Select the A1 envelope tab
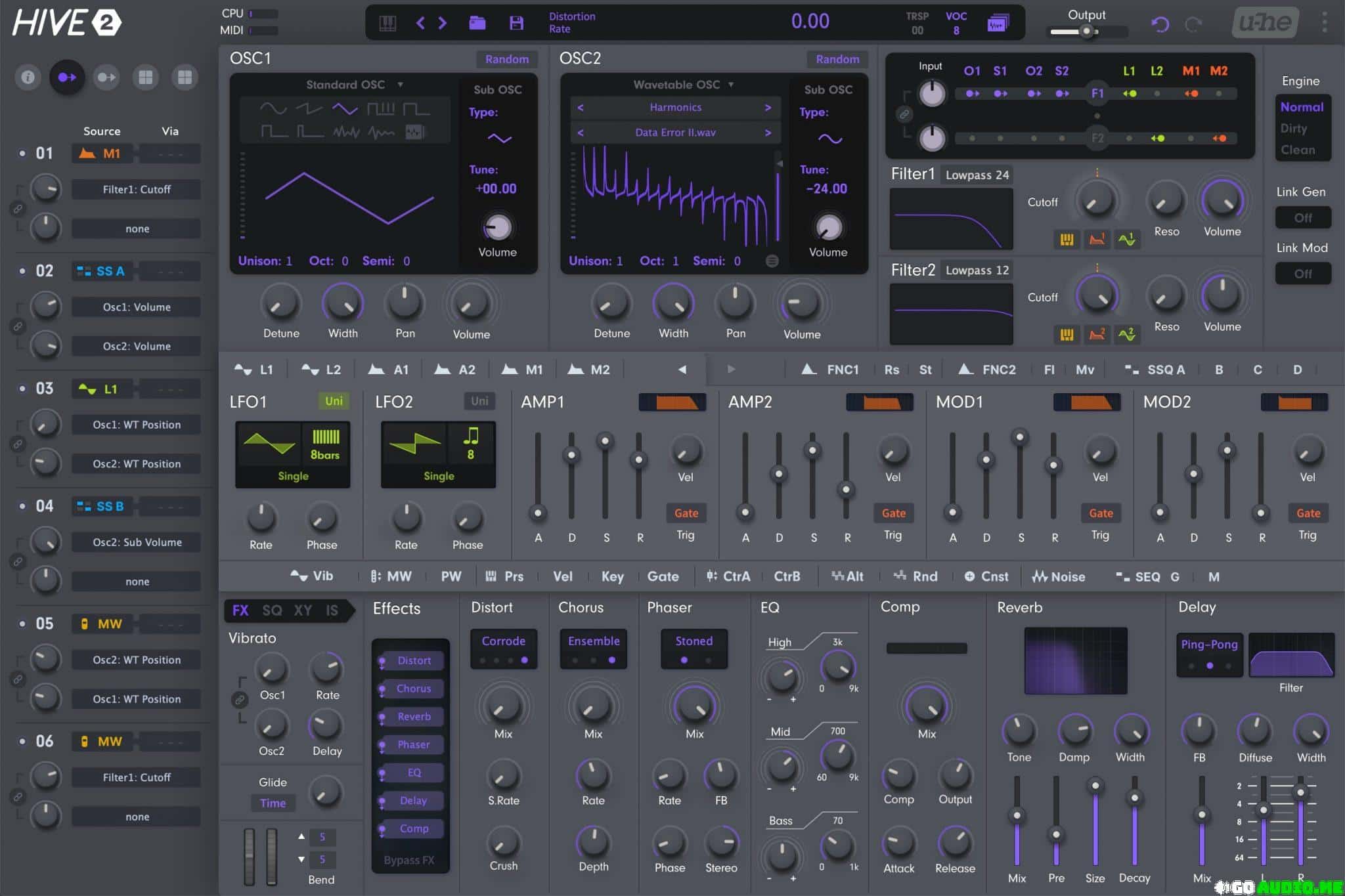The image size is (1345, 896). click(x=389, y=370)
